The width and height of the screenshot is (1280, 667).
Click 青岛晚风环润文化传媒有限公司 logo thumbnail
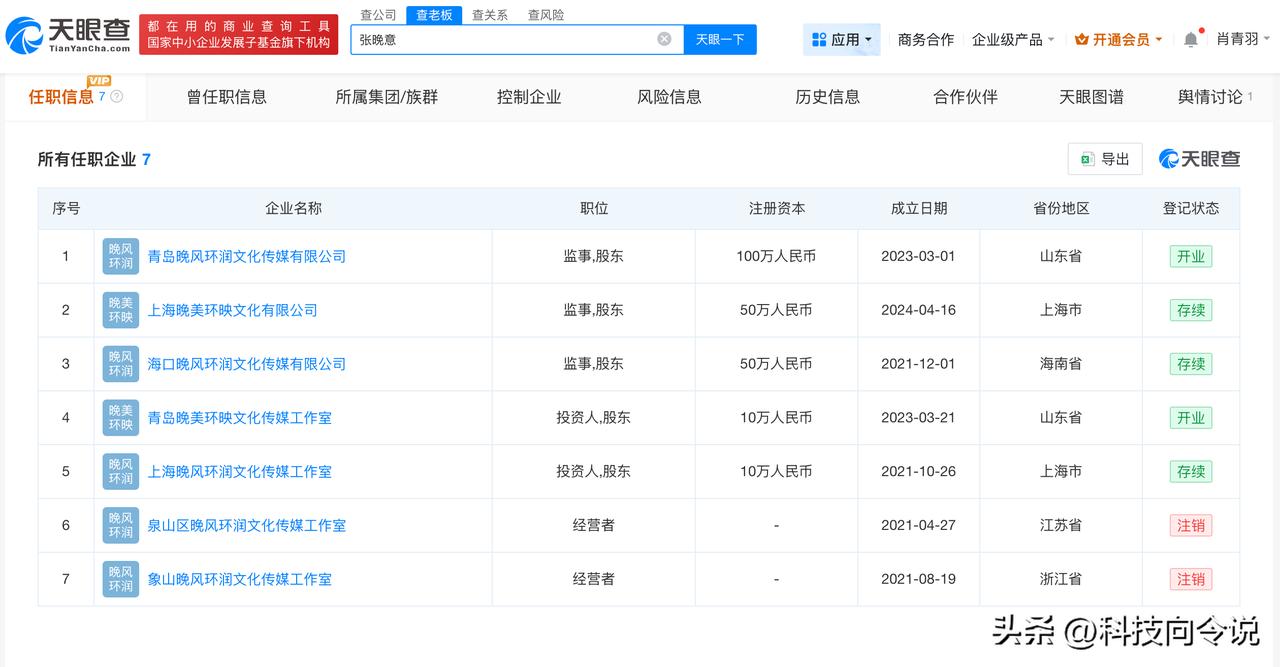[121, 256]
